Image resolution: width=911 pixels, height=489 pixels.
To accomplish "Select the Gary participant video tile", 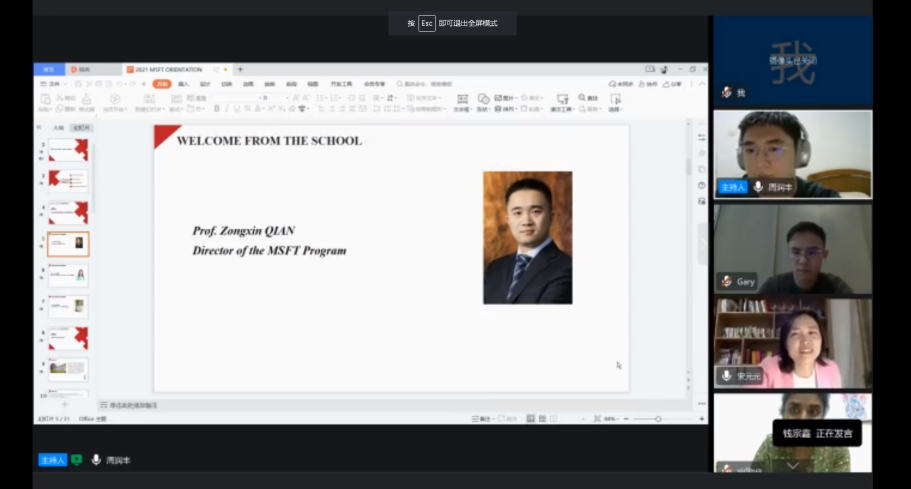I will pos(792,249).
